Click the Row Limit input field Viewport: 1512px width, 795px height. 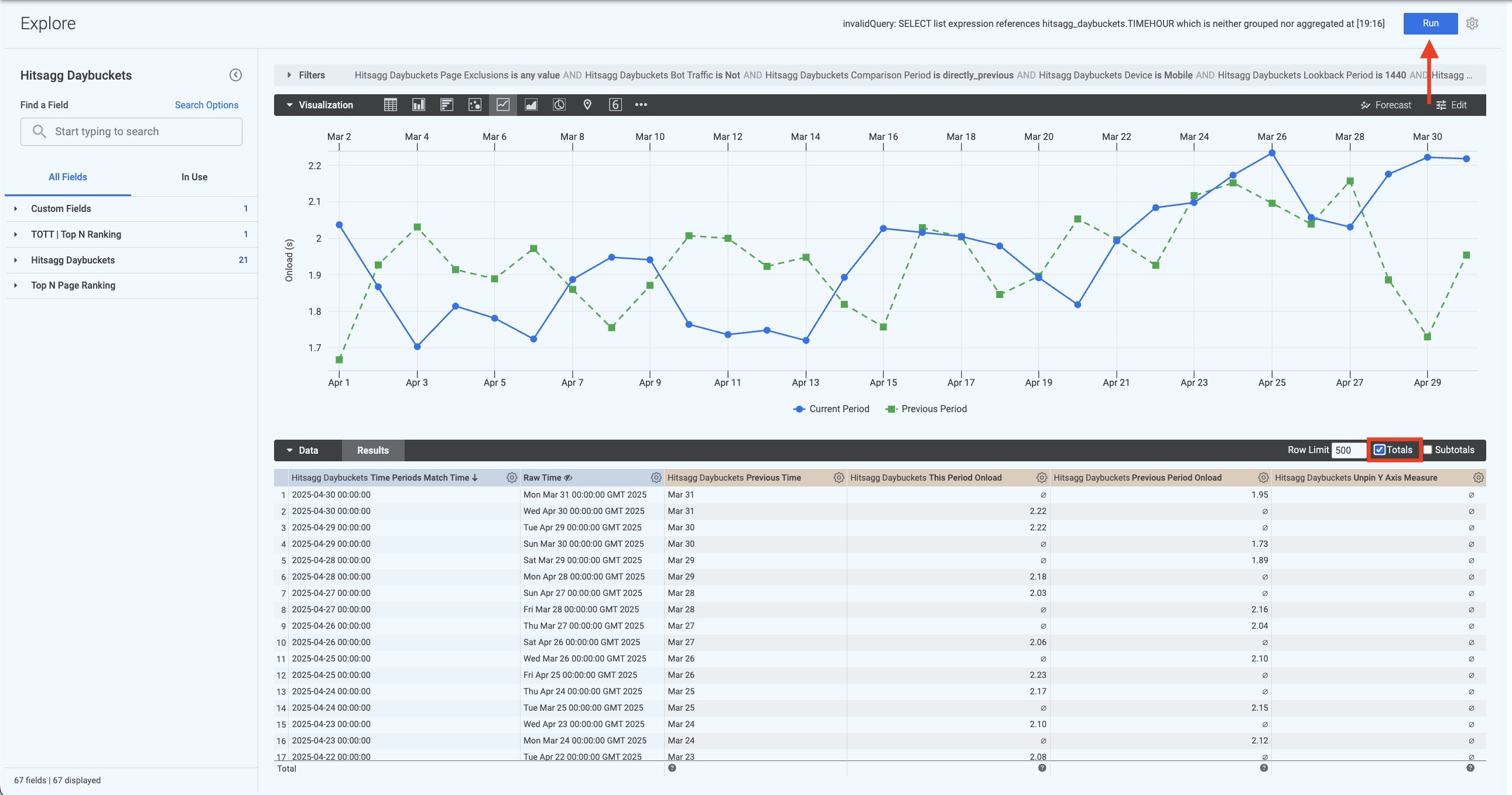click(x=1349, y=450)
